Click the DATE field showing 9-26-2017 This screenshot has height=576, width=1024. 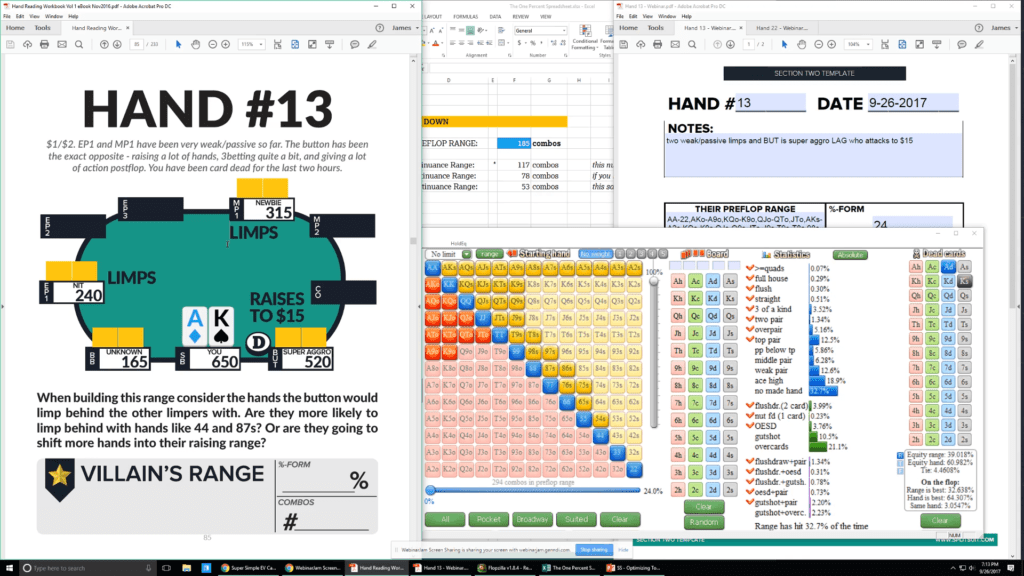coord(912,103)
